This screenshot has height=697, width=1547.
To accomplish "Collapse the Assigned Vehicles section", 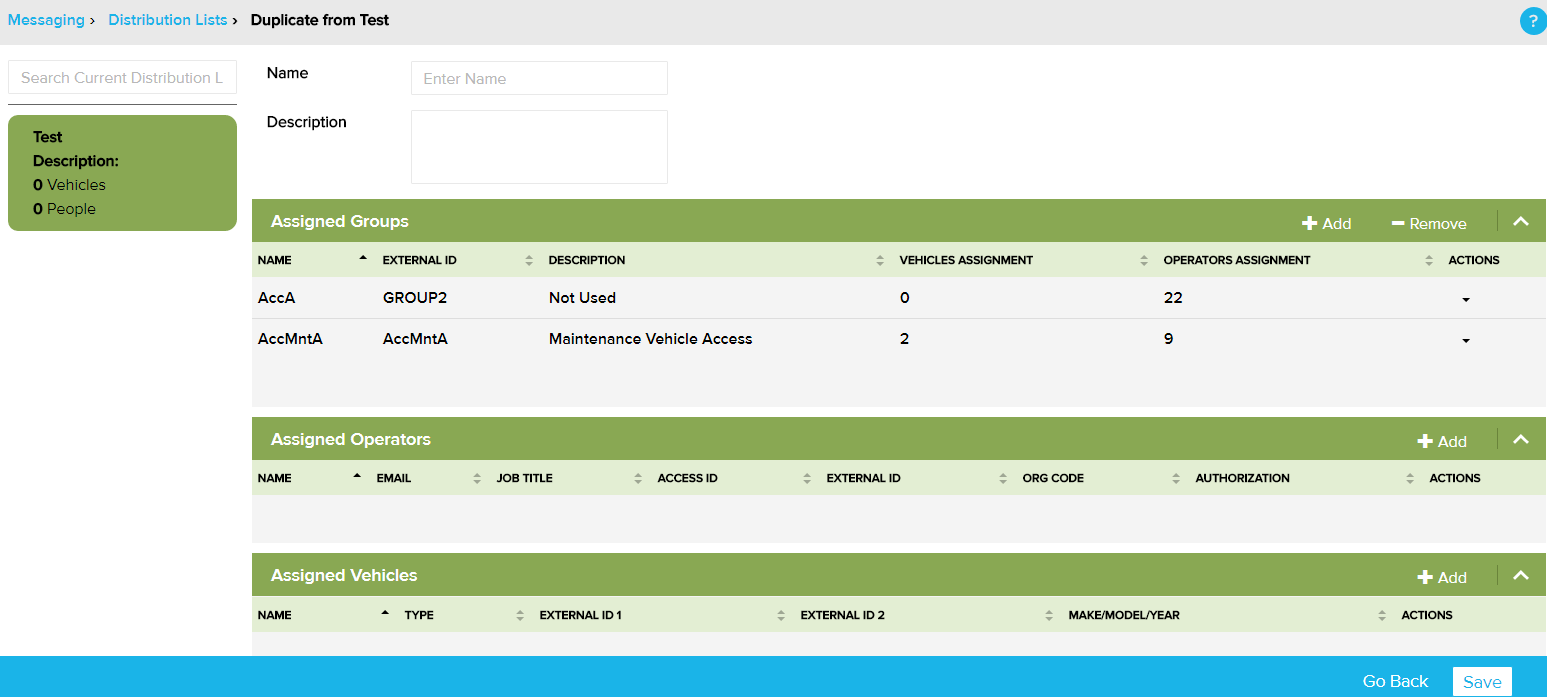I will click(1521, 576).
